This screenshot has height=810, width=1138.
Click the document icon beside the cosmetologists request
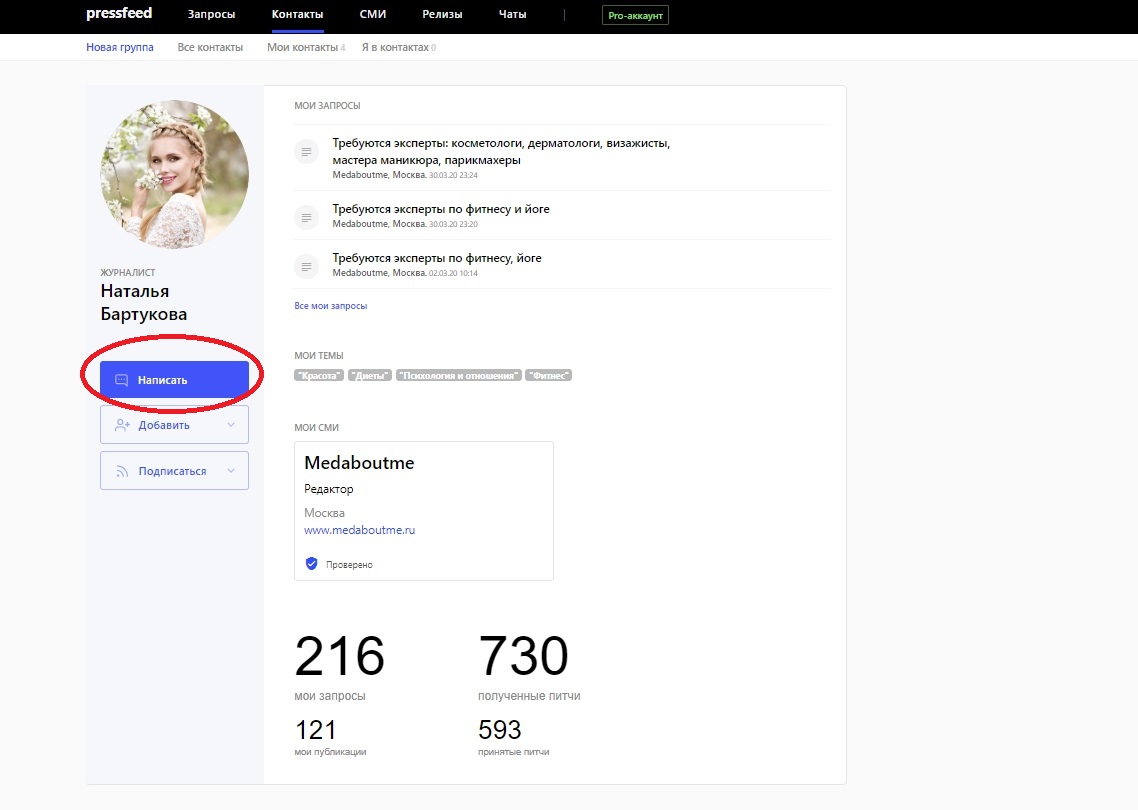point(307,152)
